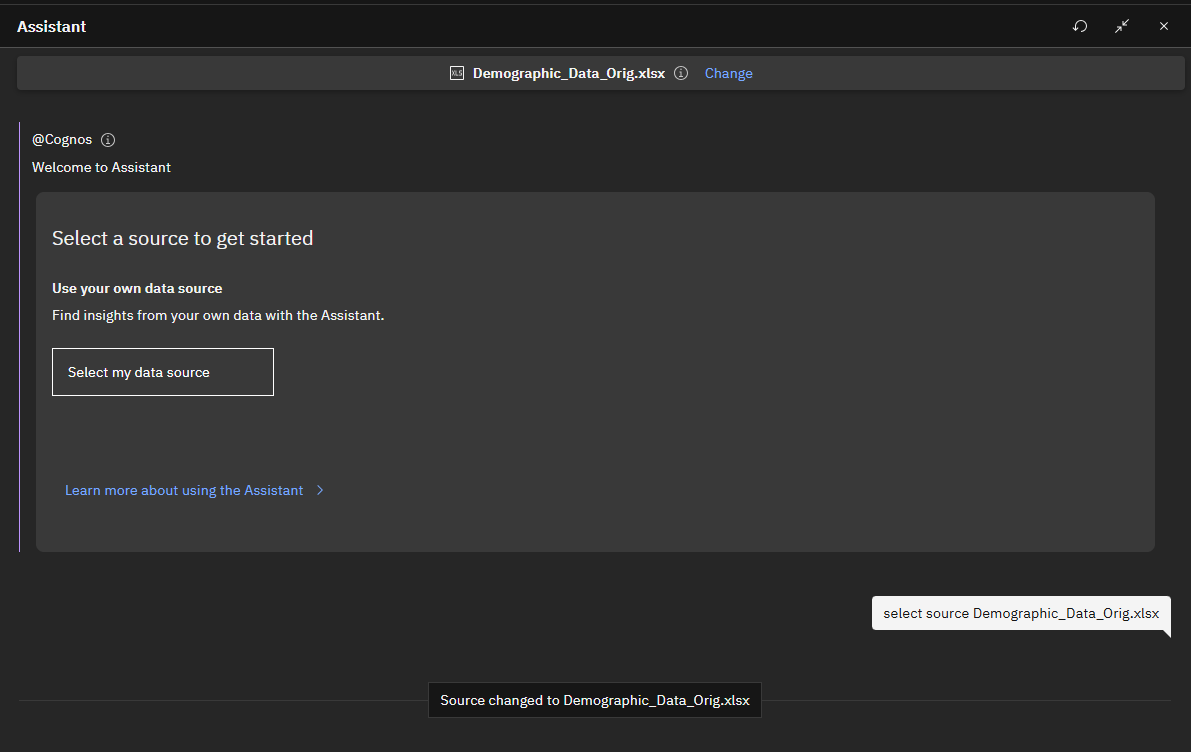The image size is (1191, 752).
Task: Click the Change data source link
Action: tap(728, 74)
